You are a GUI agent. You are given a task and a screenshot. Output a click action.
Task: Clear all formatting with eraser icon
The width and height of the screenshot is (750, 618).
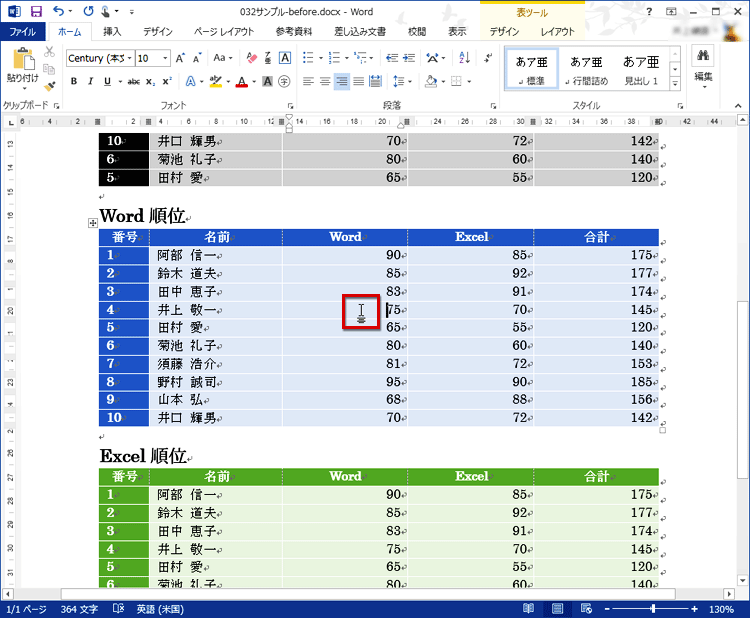click(x=252, y=58)
